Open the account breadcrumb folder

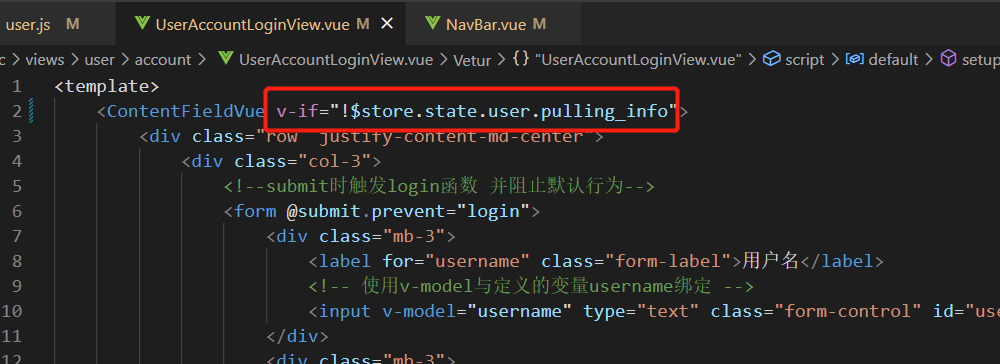coord(163,60)
